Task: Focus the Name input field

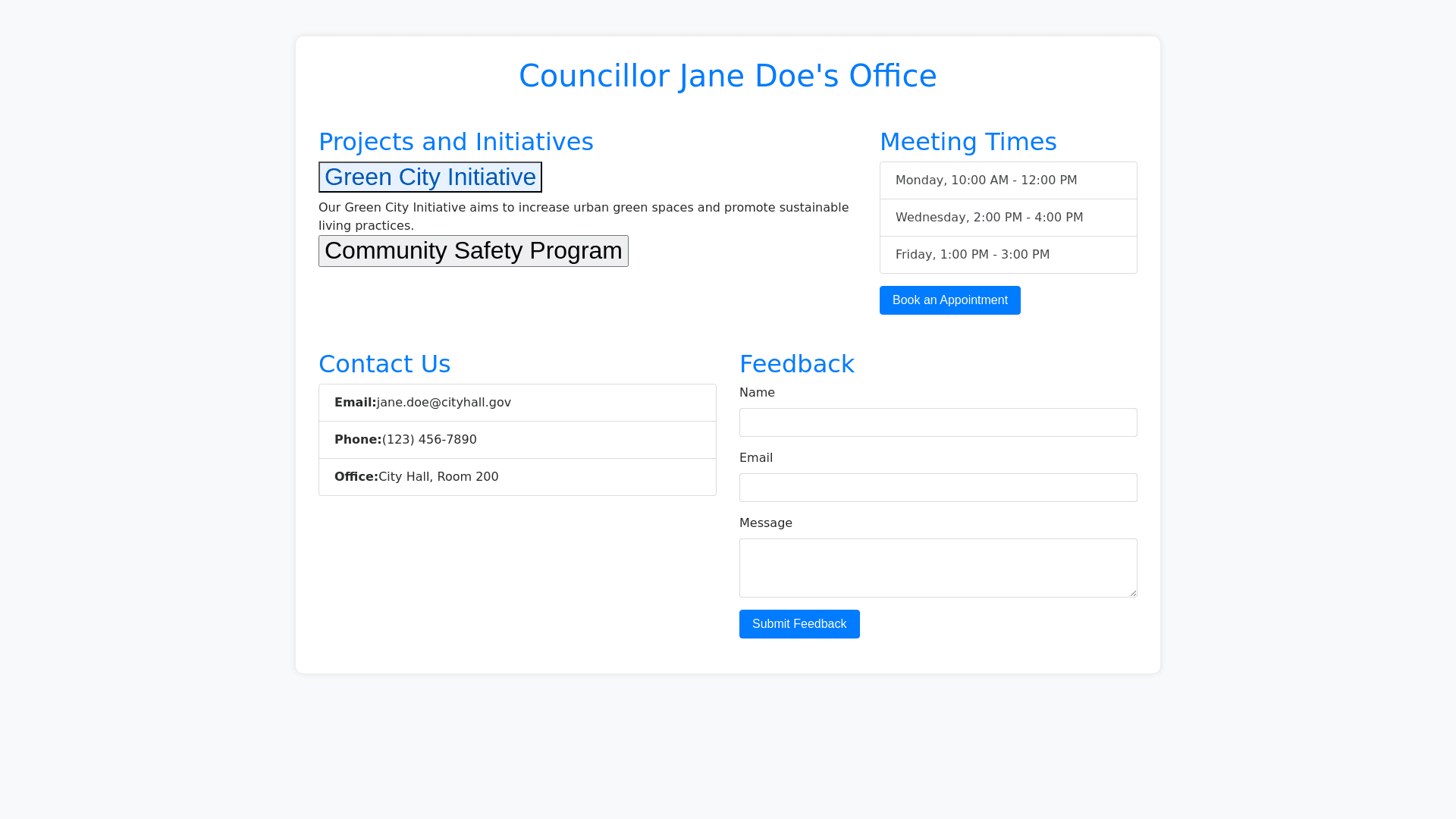Action: (x=937, y=422)
